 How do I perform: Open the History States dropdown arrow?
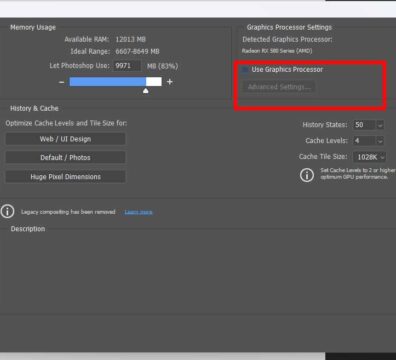380,125
